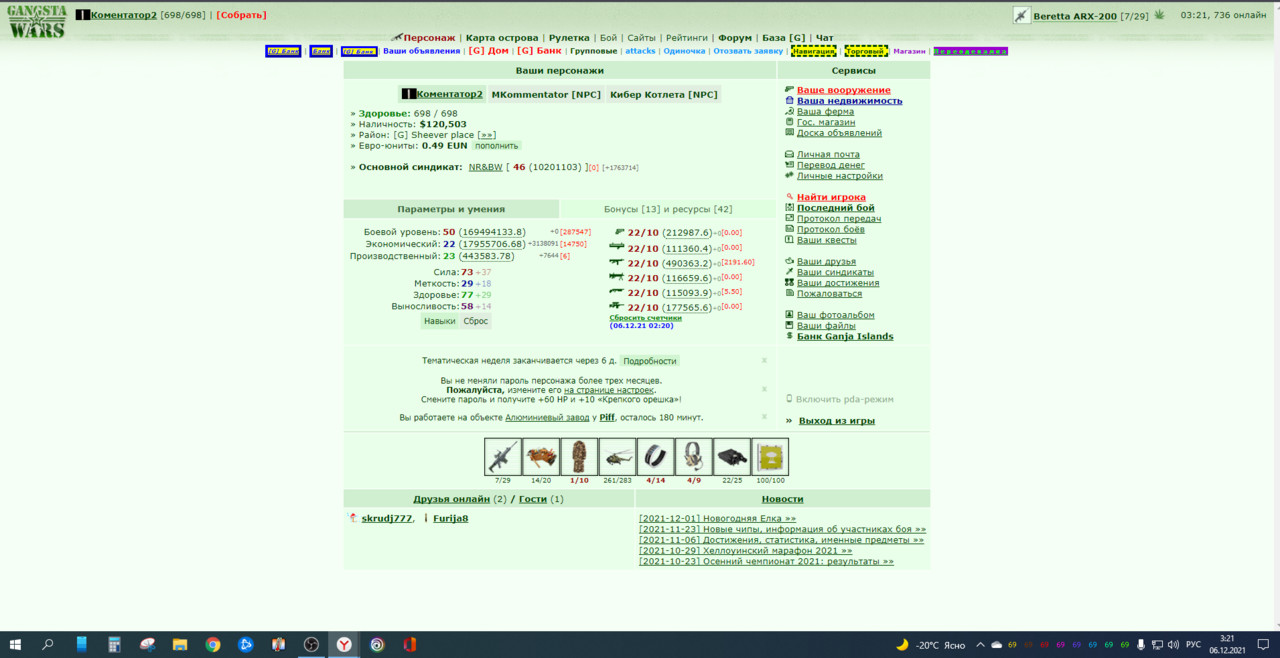Click the green leaf icon near the clock
This screenshot has height=658, width=1280.
point(1160,15)
